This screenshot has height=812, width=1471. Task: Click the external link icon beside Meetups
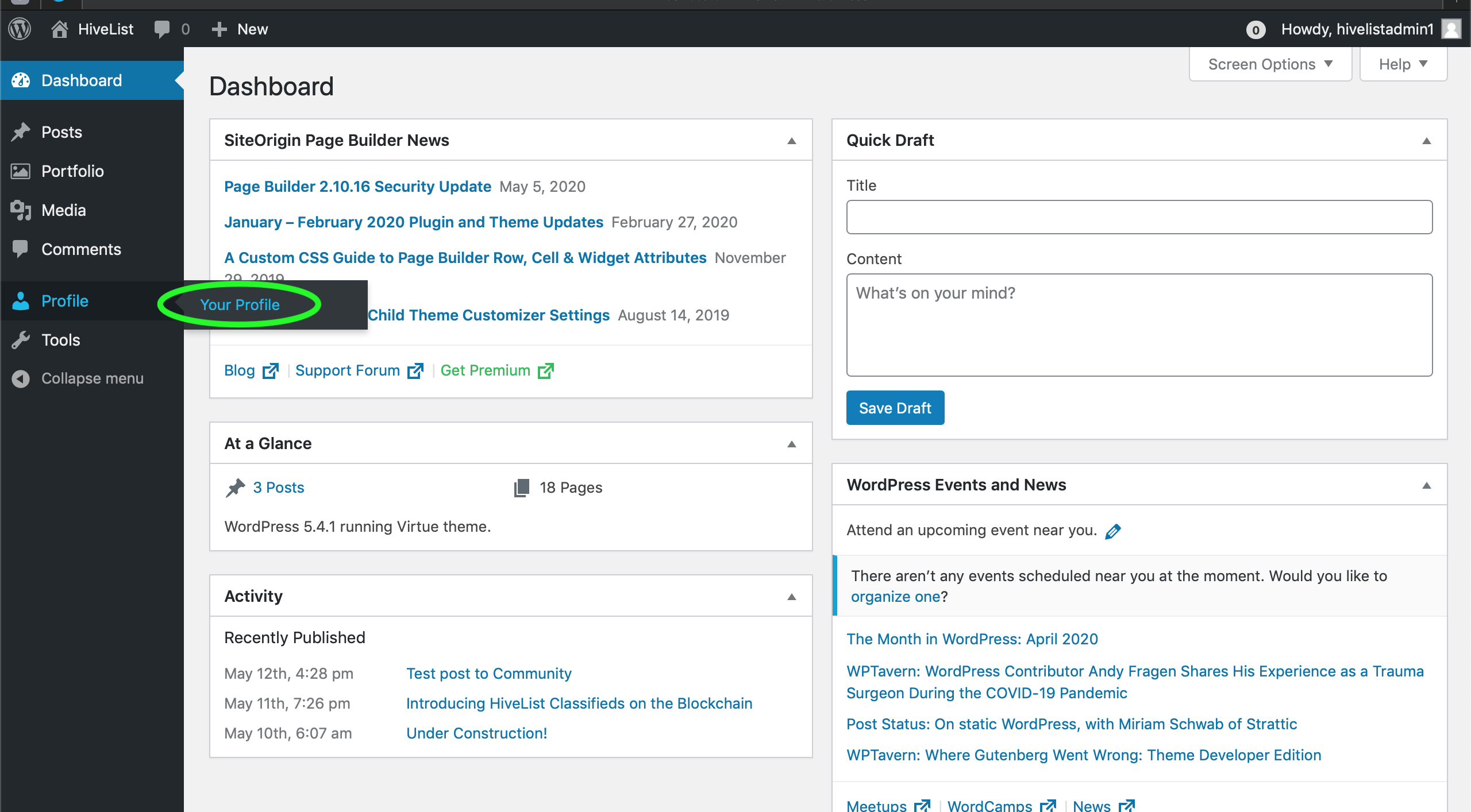click(x=922, y=805)
